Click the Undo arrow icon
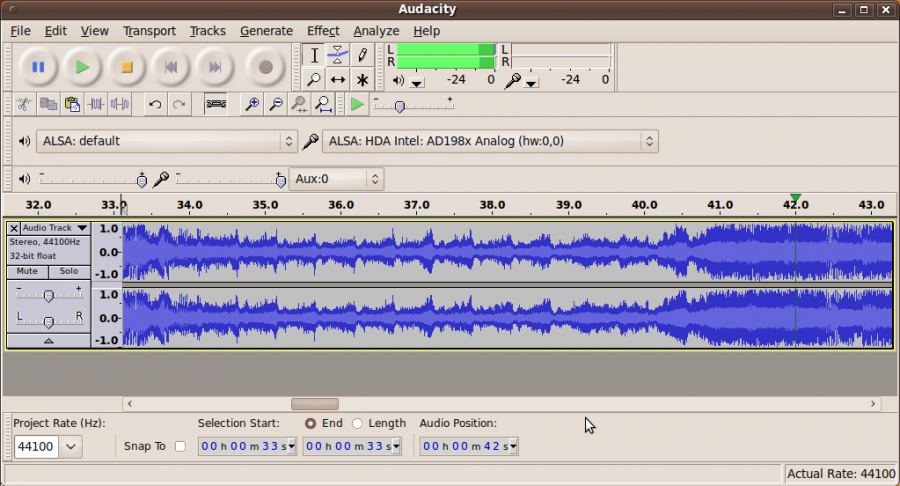The height and width of the screenshot is (486, 900). [x=154, y=104]
